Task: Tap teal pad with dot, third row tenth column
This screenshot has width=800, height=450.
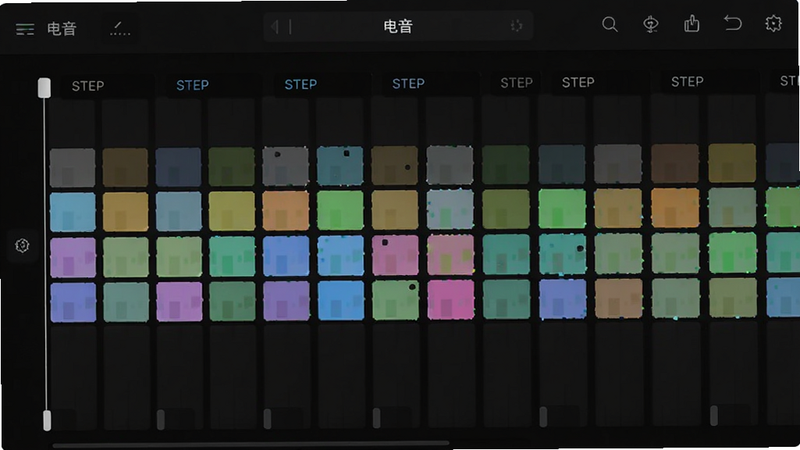Action: point(562,254)
